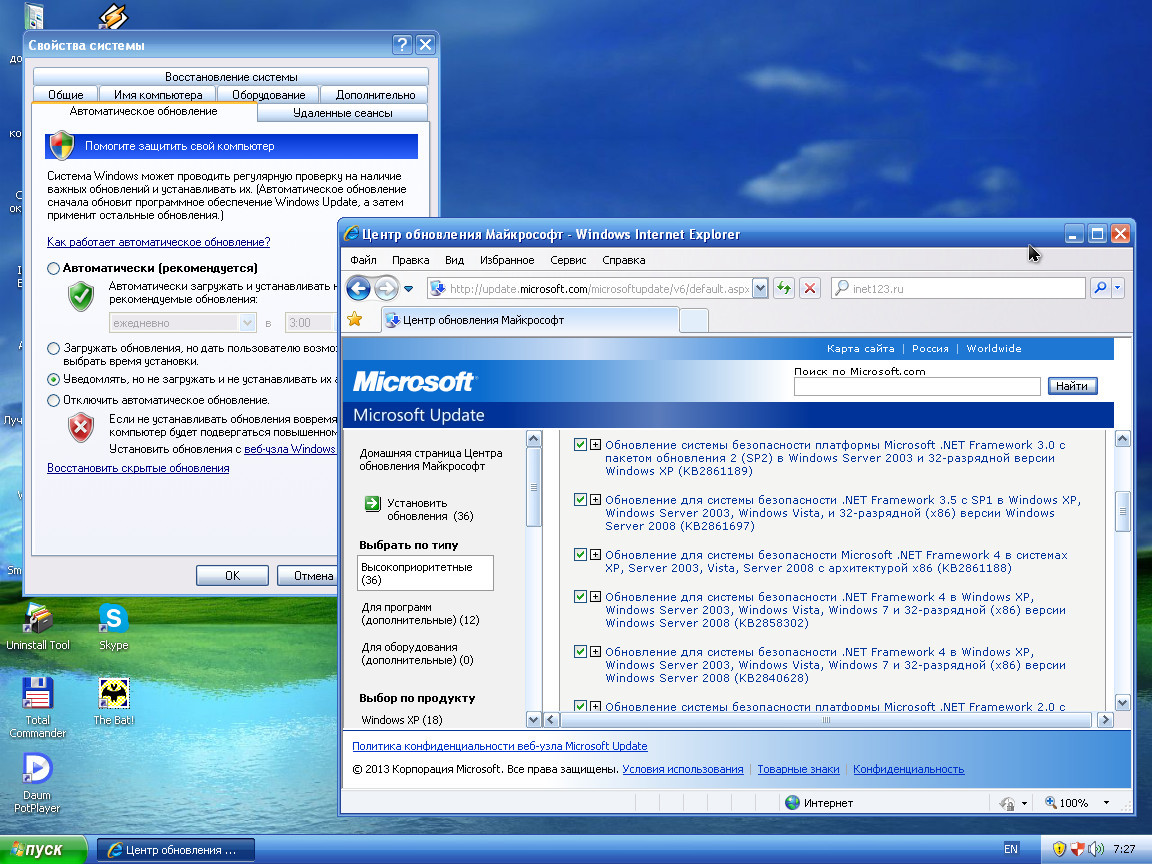The image size is (1152, 864).
Task: Click the Refresh page icon
Action: pyautogui.click(x=784, y=289)
